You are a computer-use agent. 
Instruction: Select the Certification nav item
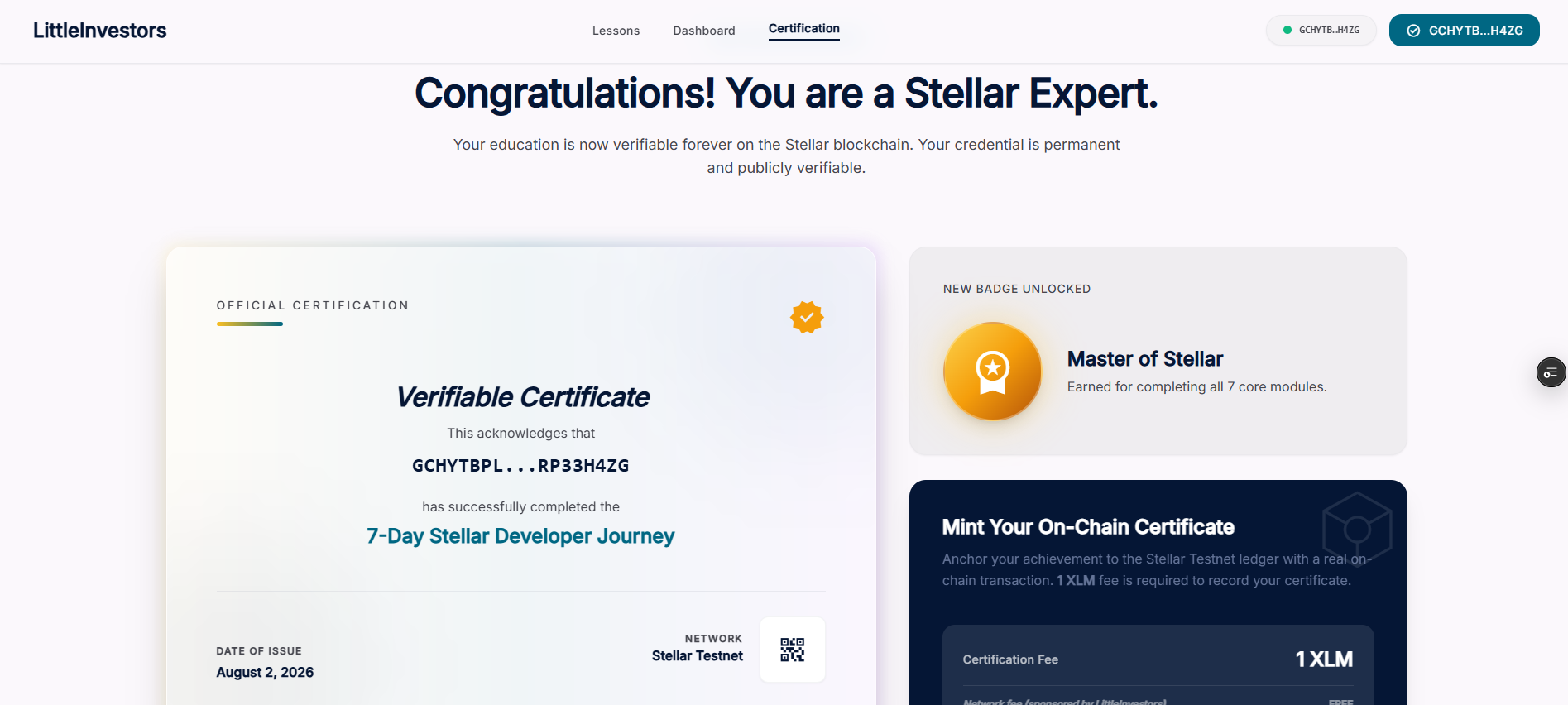804,29
